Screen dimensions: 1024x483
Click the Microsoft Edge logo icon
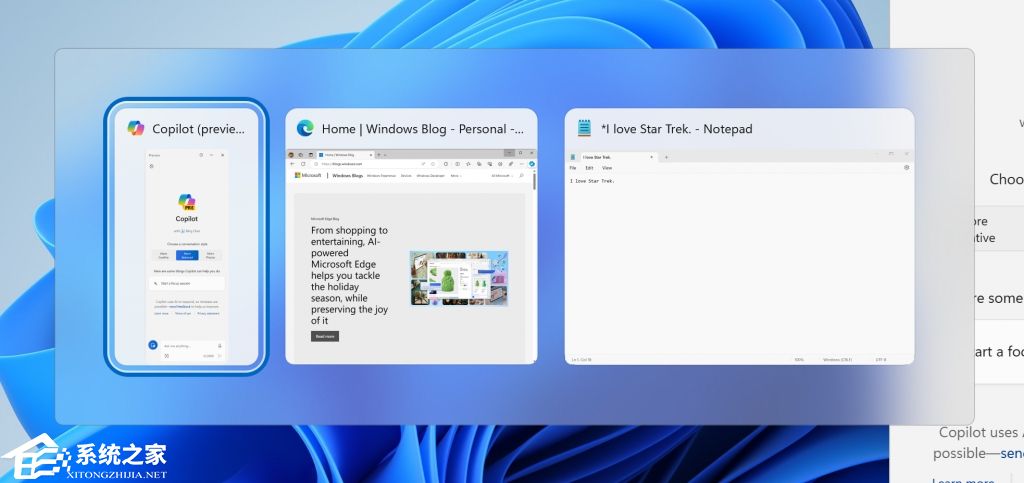point(305,128)
